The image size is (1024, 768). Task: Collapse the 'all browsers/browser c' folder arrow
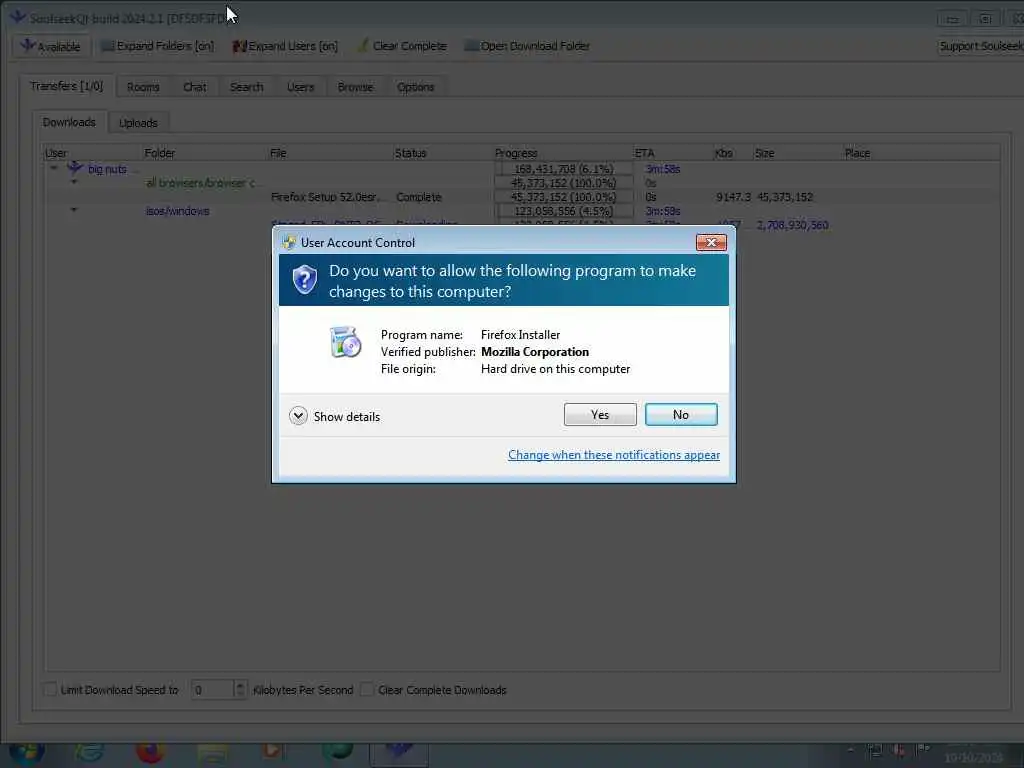coord(74,182)
